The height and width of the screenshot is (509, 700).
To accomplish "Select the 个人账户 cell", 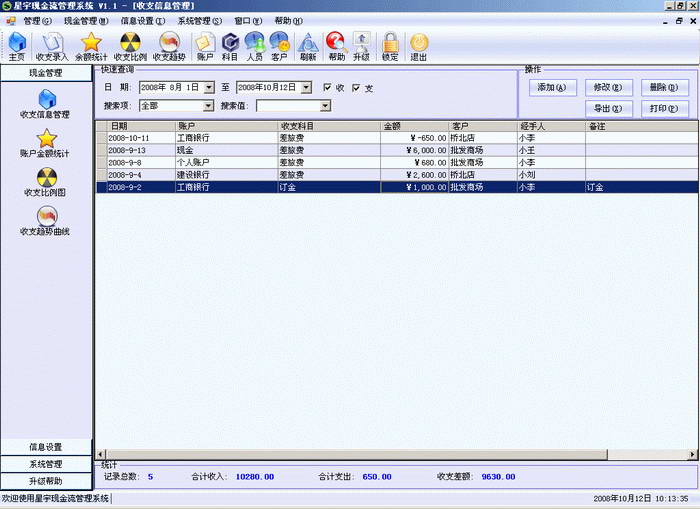I will click(x=226, y=163).
